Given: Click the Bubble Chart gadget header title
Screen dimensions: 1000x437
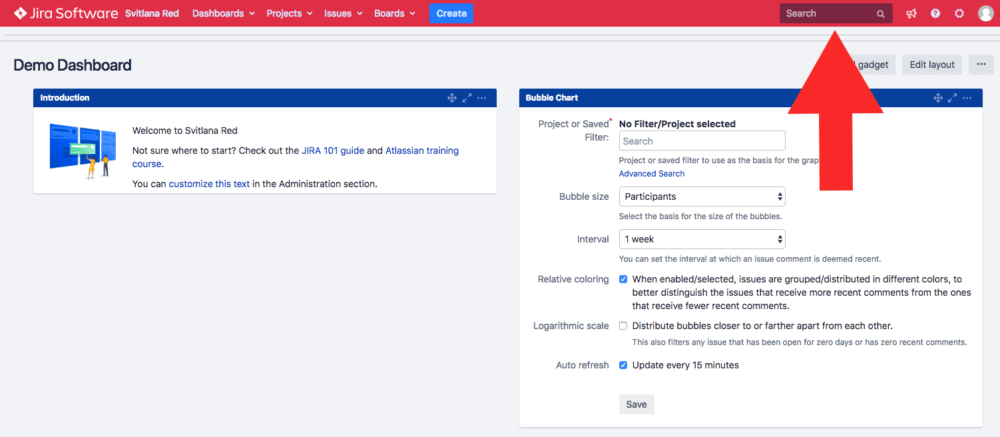Looking at the screenshot, I should (x=552, y=98).
